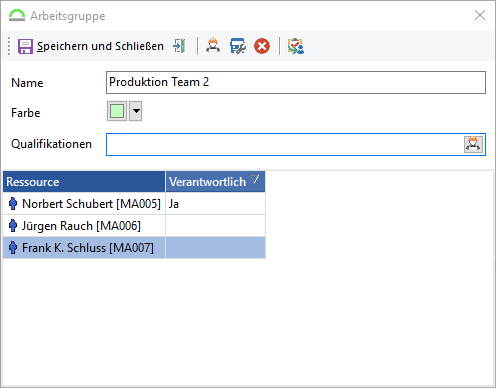This screenshot has height=388, width=496.
Task: Click Verantwortlich cell for Jürgen Rauch
Action: click(215, 226)
